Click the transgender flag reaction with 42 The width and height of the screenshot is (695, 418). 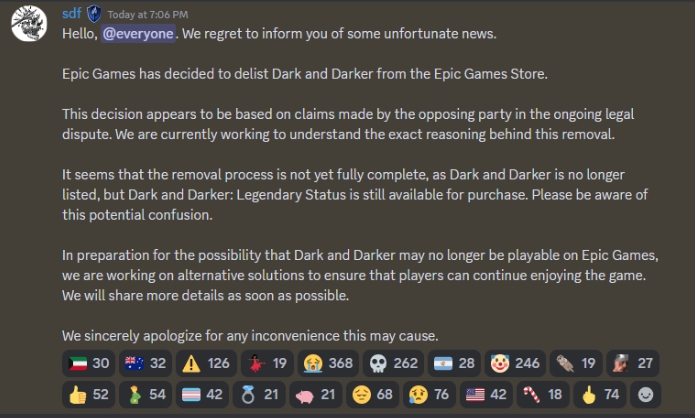tap(202, 395)
